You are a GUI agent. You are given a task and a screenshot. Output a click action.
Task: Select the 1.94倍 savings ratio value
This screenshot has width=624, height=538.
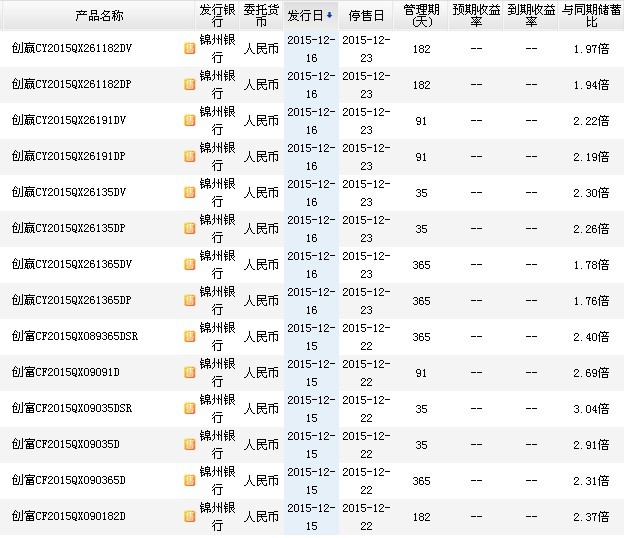click(591, 85)
